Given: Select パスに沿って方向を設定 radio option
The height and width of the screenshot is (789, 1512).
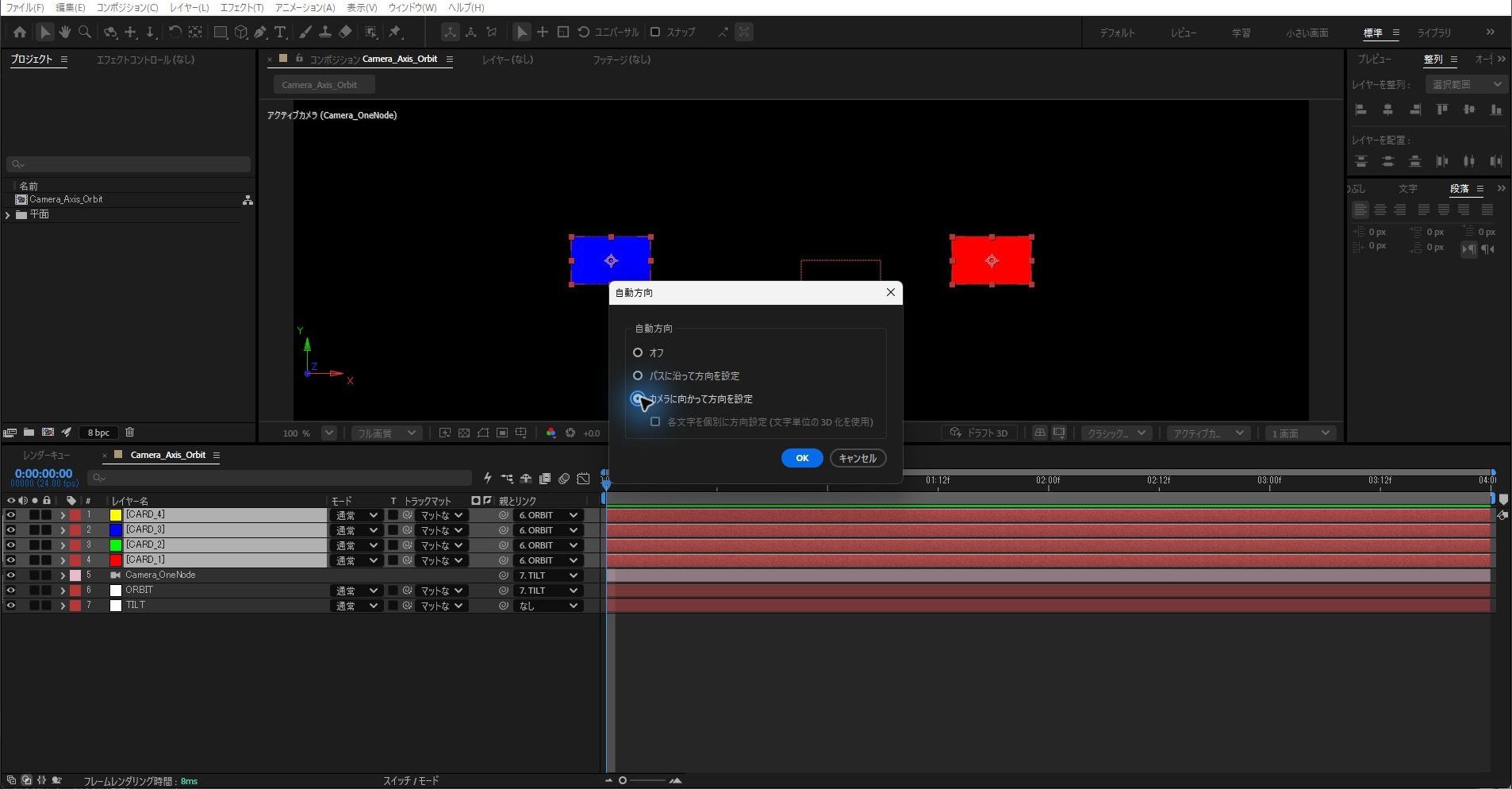Looking at the screenshot, I should click(x=638, y=375).
